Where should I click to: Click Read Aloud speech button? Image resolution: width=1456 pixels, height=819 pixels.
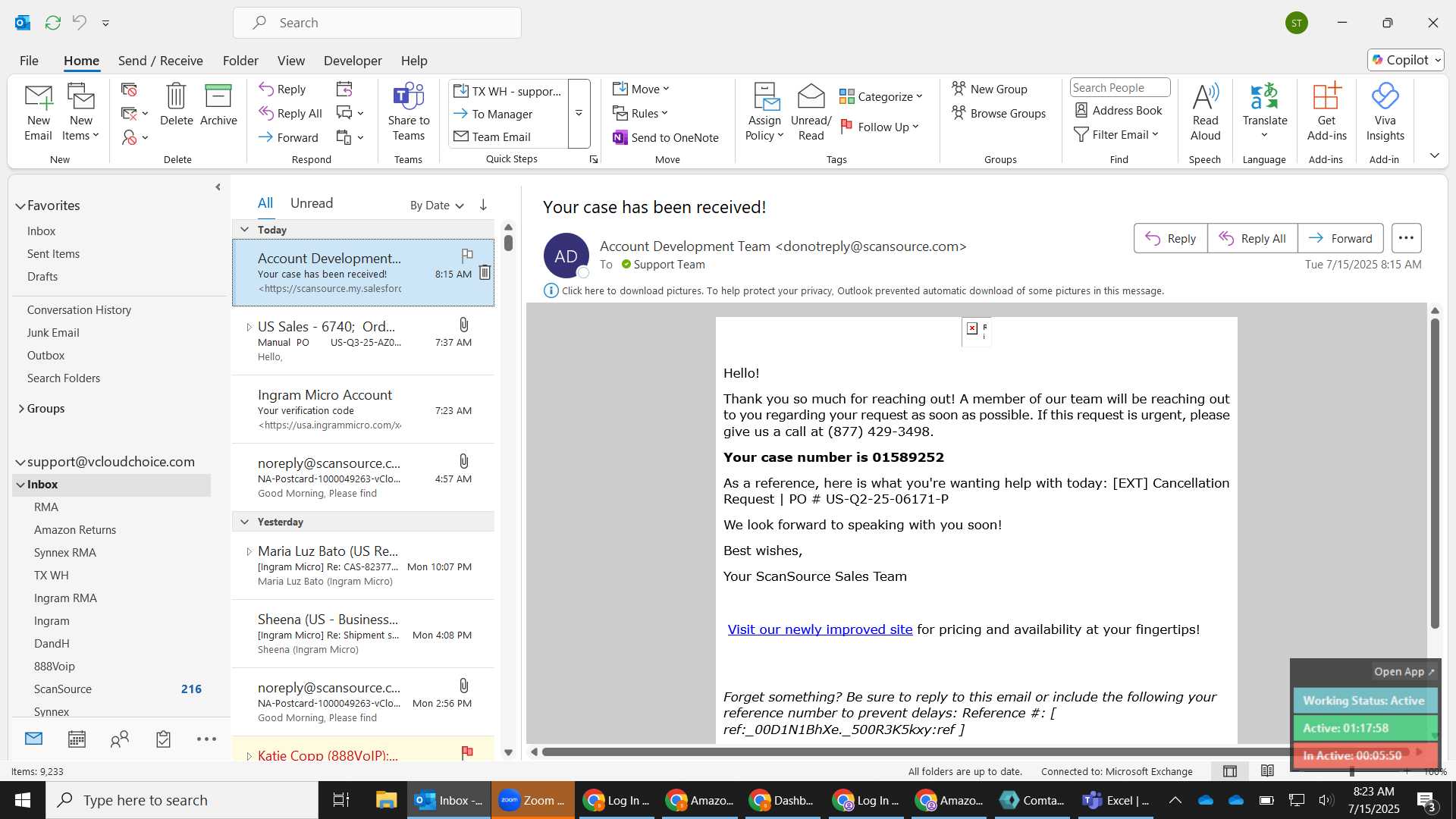click(x=1205, y=112)
